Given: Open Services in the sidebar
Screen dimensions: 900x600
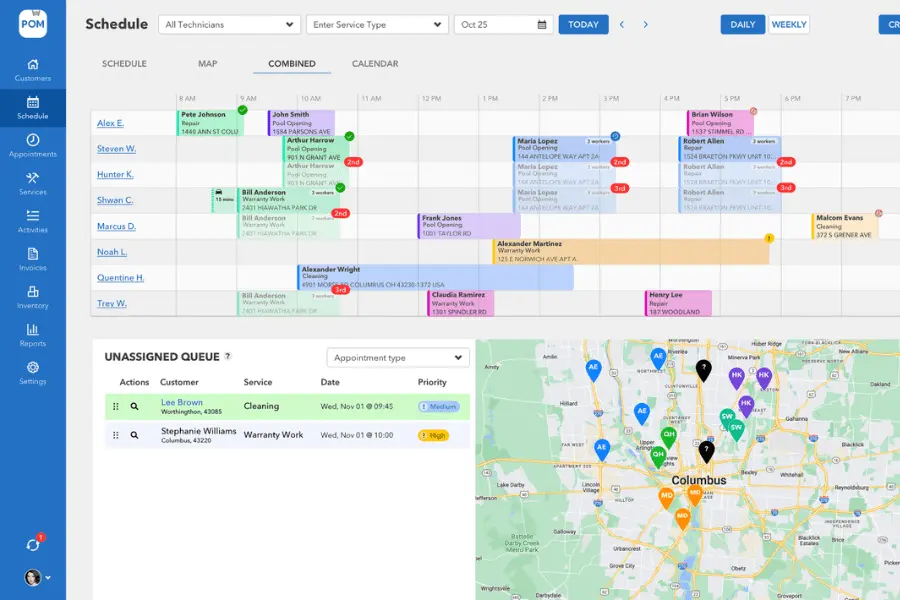Looking at the screenshot, I should click(x=33, y=184).
